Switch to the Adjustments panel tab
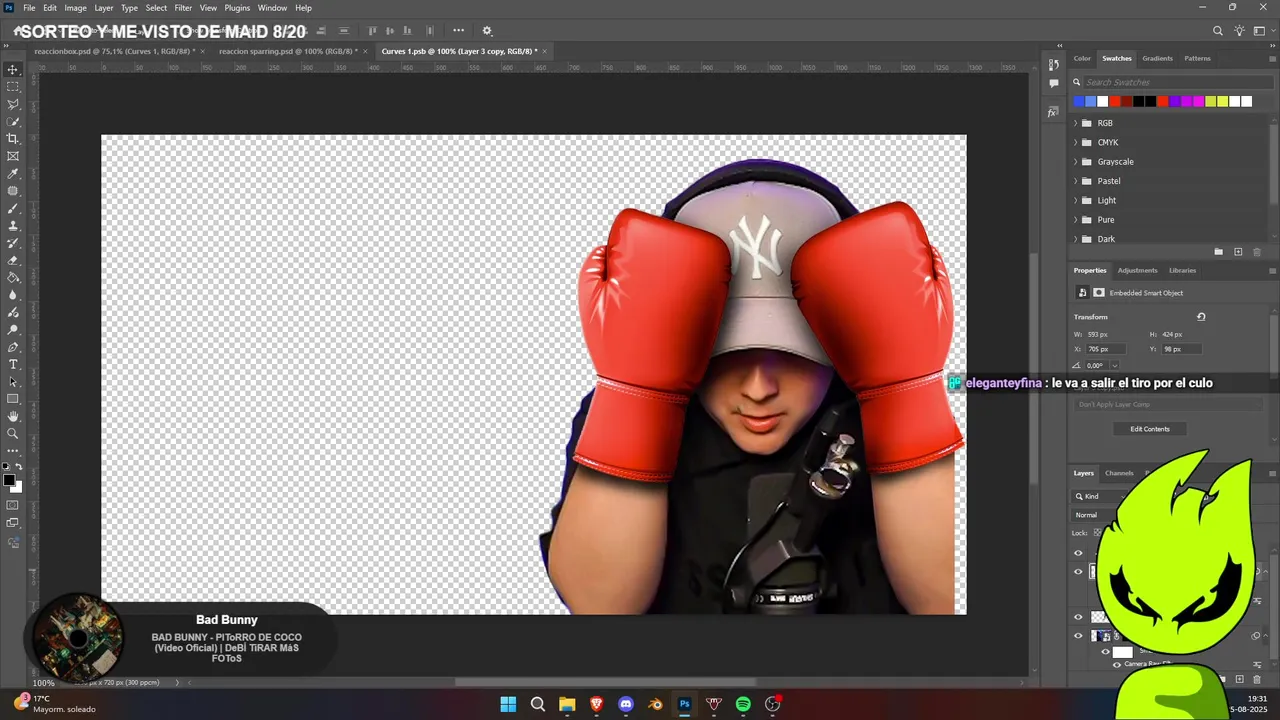This screenshot has width=1280, height=720. 1137,270
